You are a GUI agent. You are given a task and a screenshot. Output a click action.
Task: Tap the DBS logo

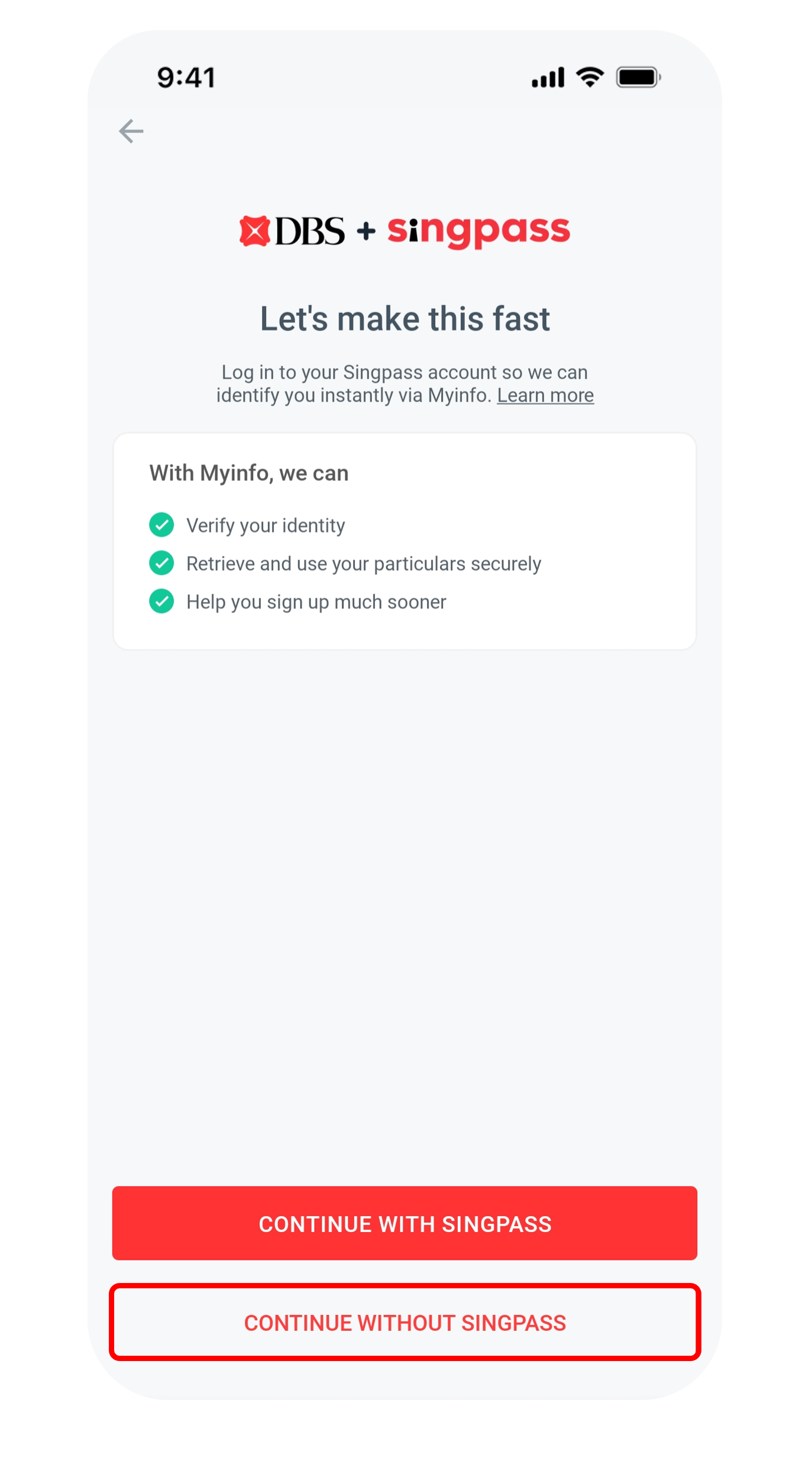click(x=292, y=230)
